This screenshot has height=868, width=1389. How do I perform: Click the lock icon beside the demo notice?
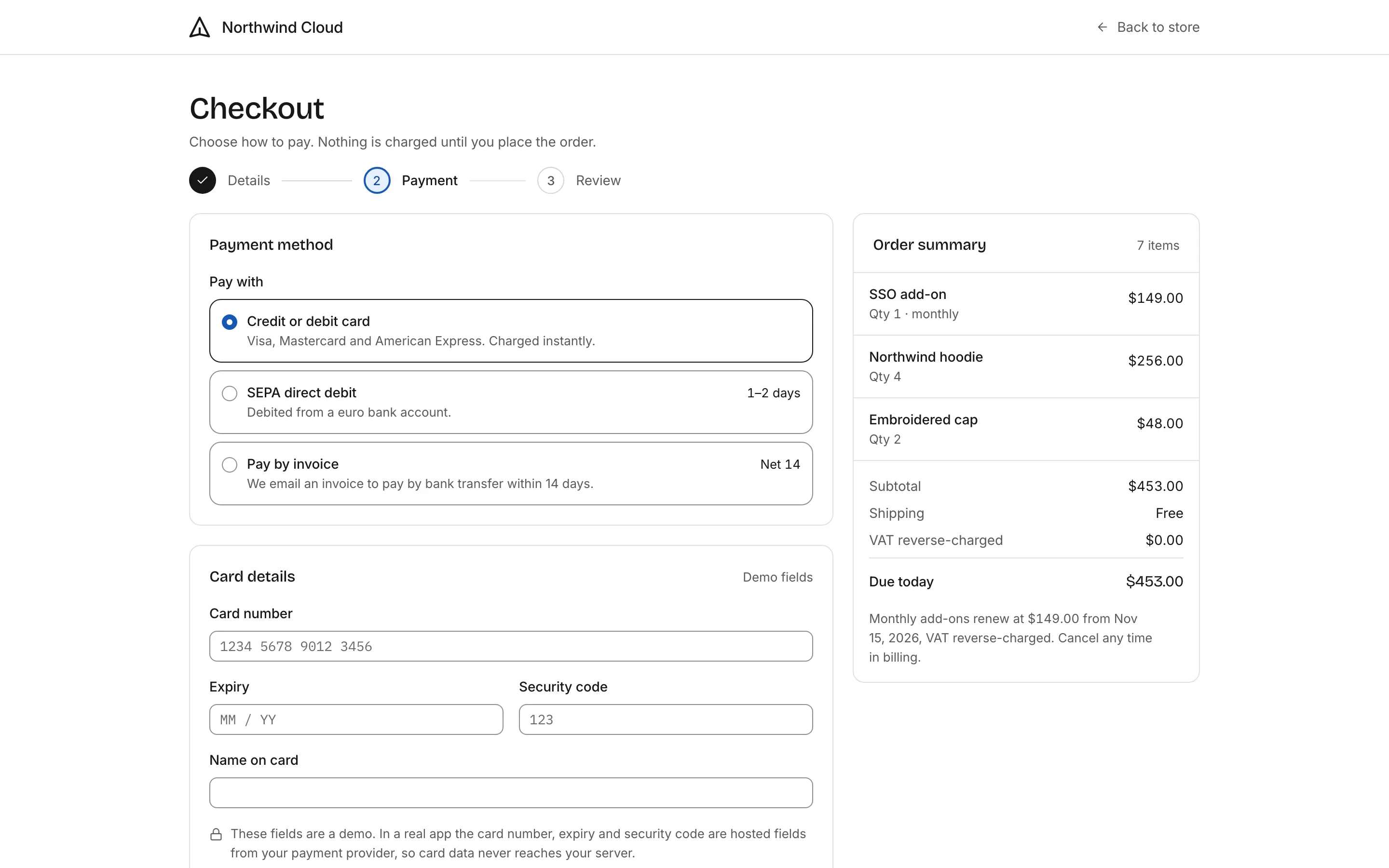click(216, 834)
